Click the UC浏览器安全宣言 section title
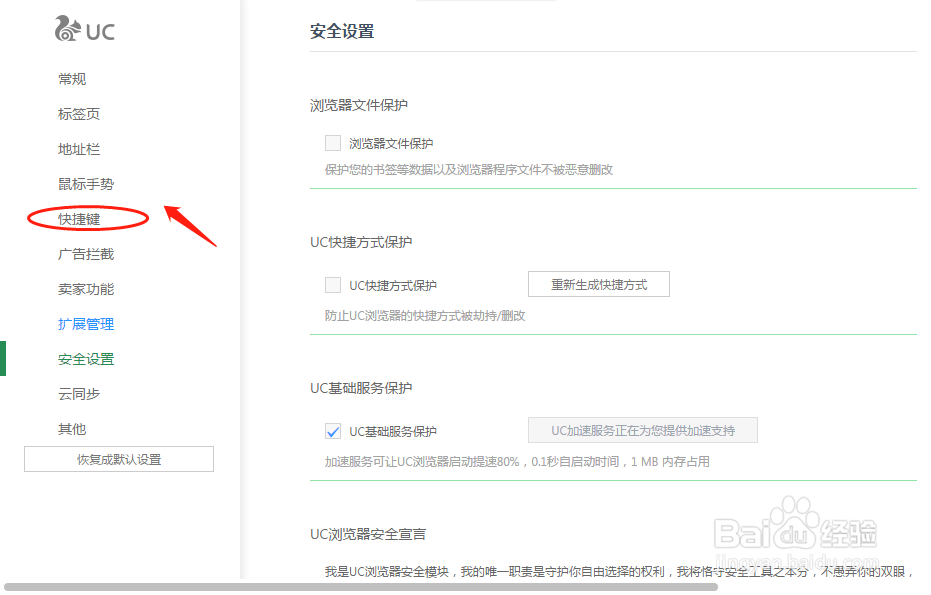The width and height of the screenshot is (931, 595). (368, 534)
